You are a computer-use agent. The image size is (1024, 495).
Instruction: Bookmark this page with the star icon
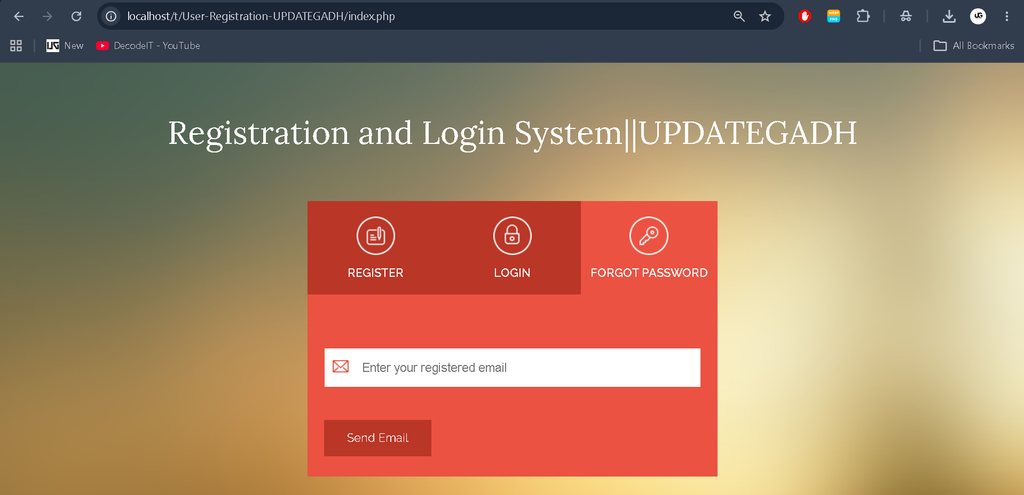(x=765, y=16)
